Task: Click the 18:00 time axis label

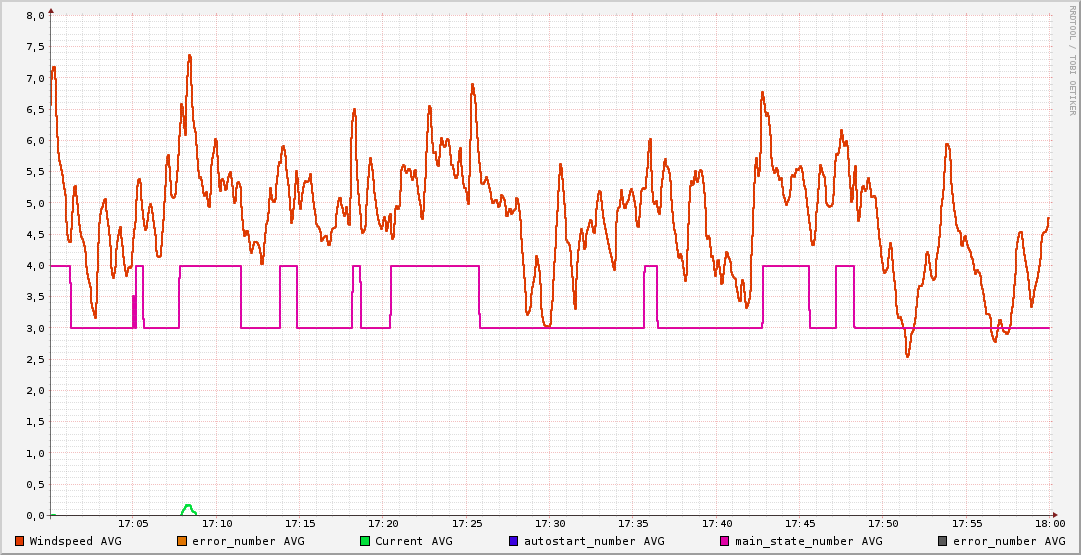Action: click(1050, 523)
